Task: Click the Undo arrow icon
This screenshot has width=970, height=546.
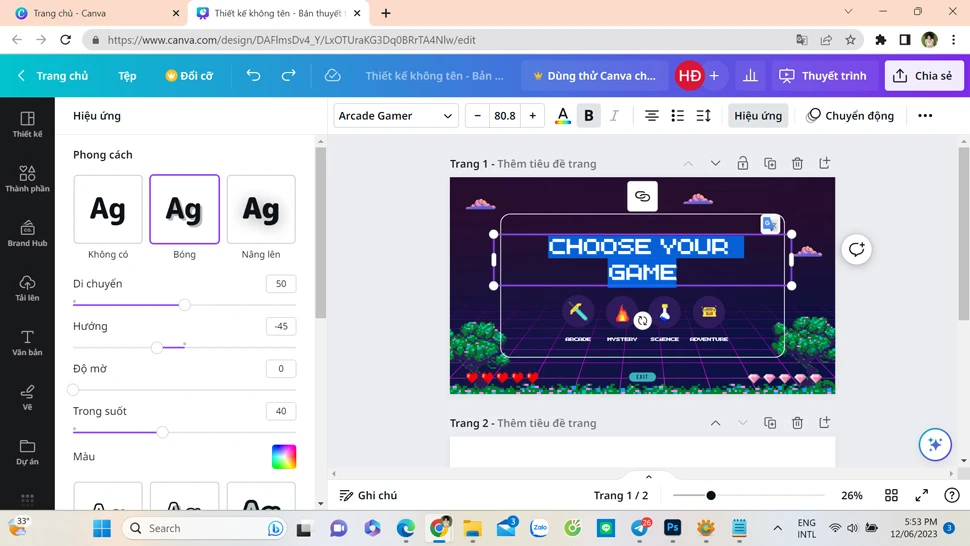Action: tap(254, 76)
